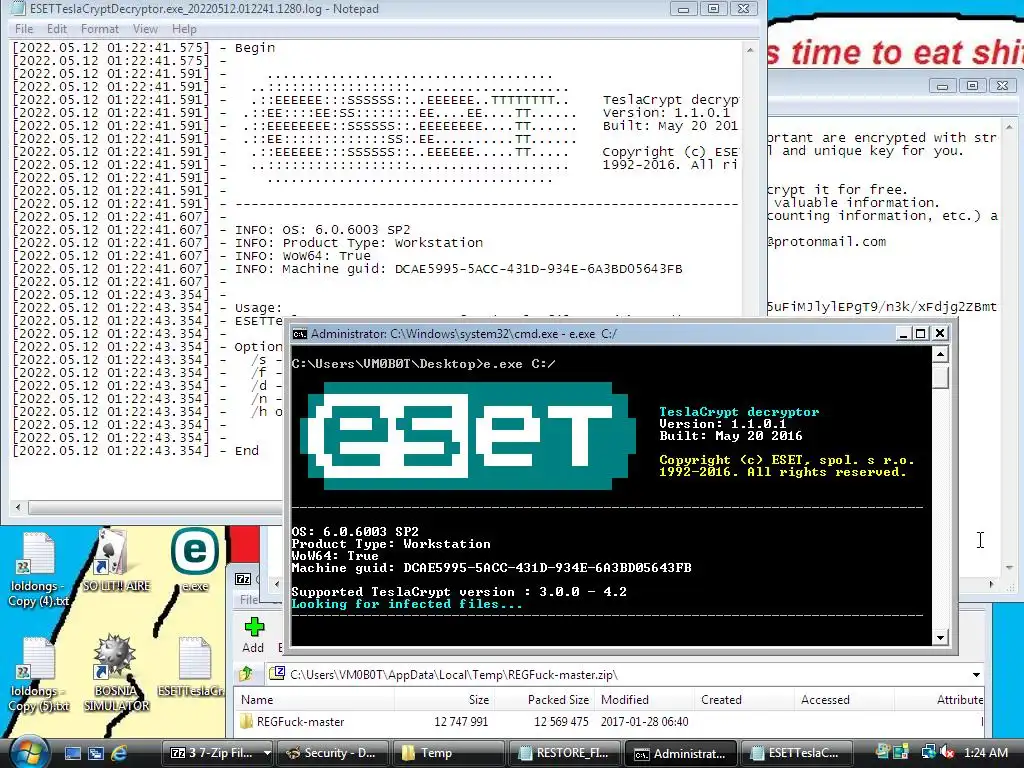Click down arrow of cmd window scrollbar
Screen dimensions: 1024x768
coord(940,637)
